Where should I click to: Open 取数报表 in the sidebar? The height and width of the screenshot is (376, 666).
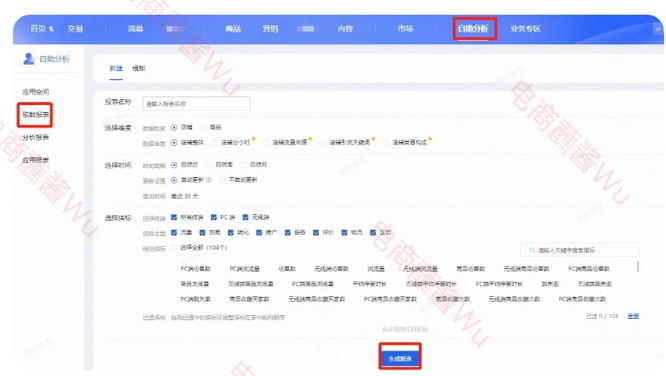36,115
